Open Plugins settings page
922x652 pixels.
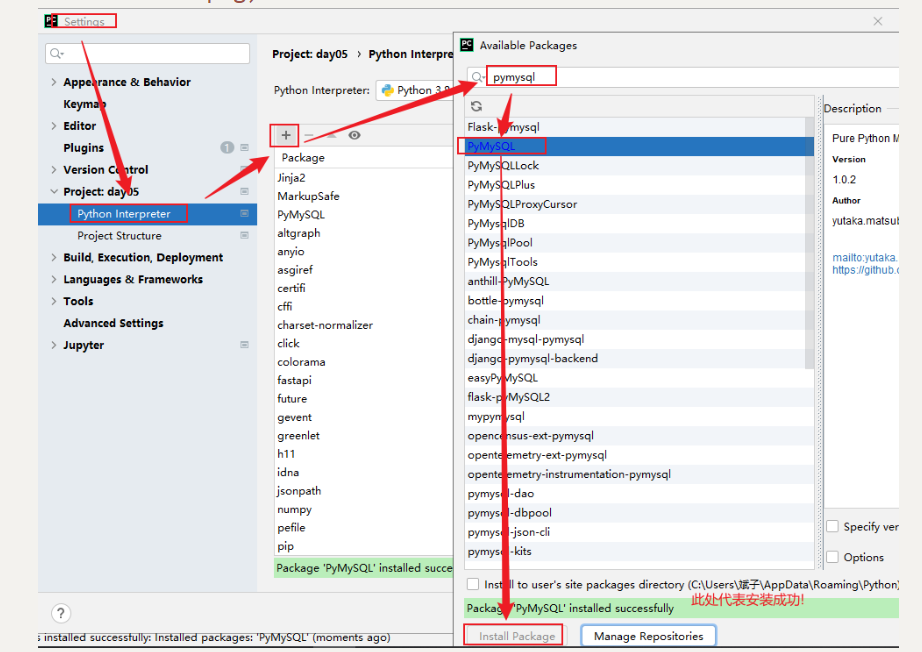(x=83, y=148)
